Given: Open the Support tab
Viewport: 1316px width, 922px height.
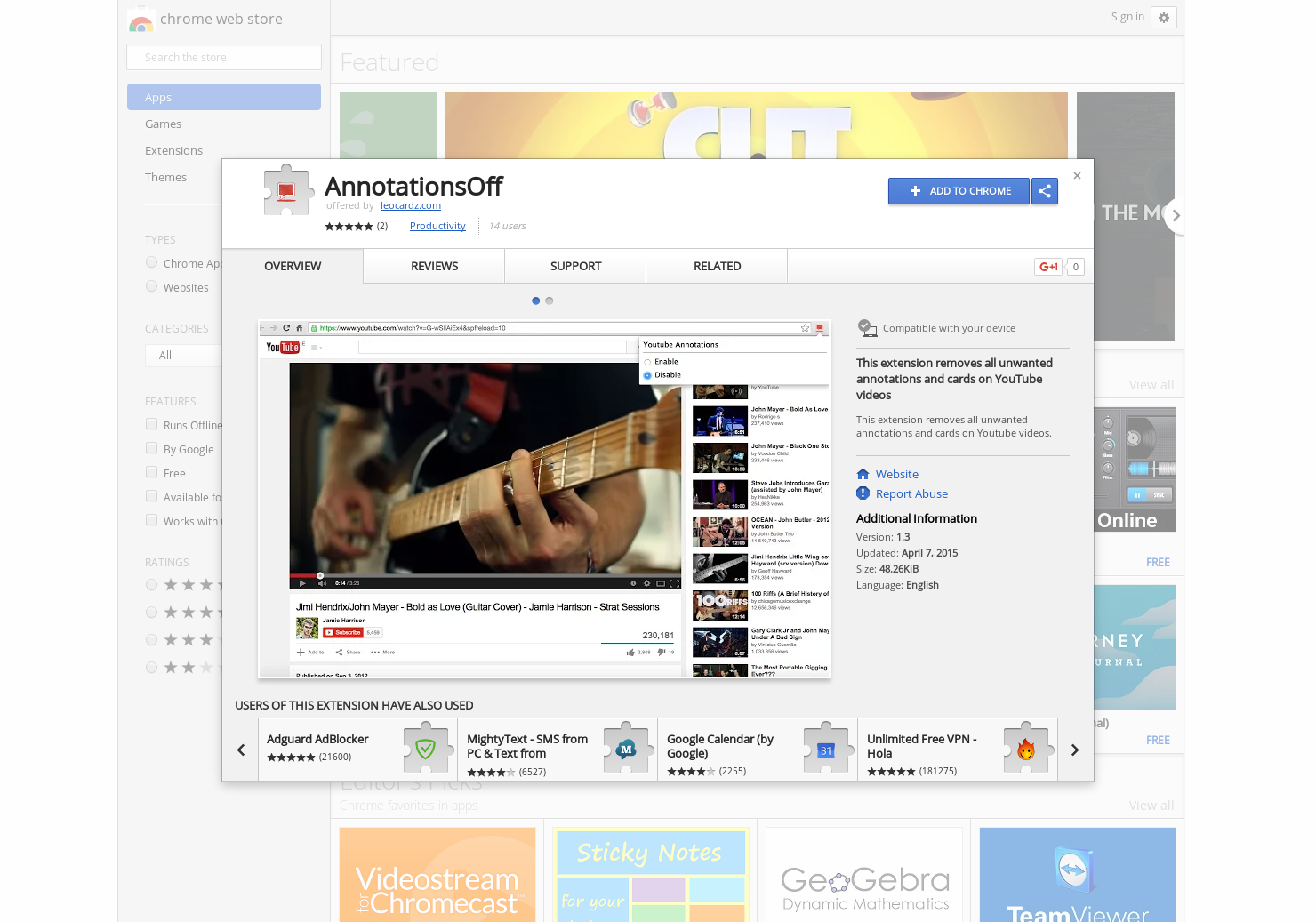Looking at the screenshot, I should click(575, 266).
